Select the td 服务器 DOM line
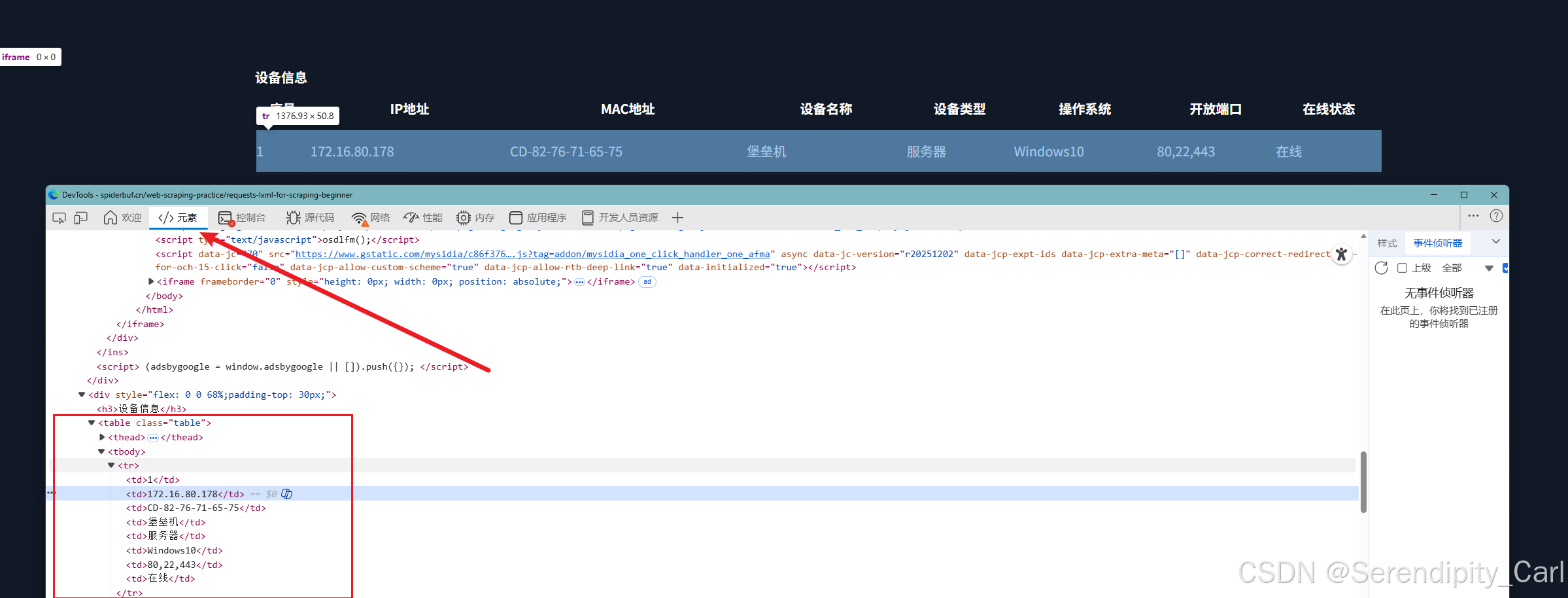The width and height of the screenshot is (1568, 598). tap(166, 536)
